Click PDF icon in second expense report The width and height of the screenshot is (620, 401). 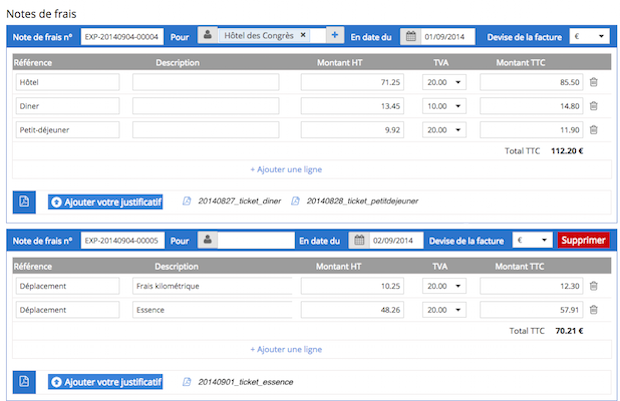26,382
